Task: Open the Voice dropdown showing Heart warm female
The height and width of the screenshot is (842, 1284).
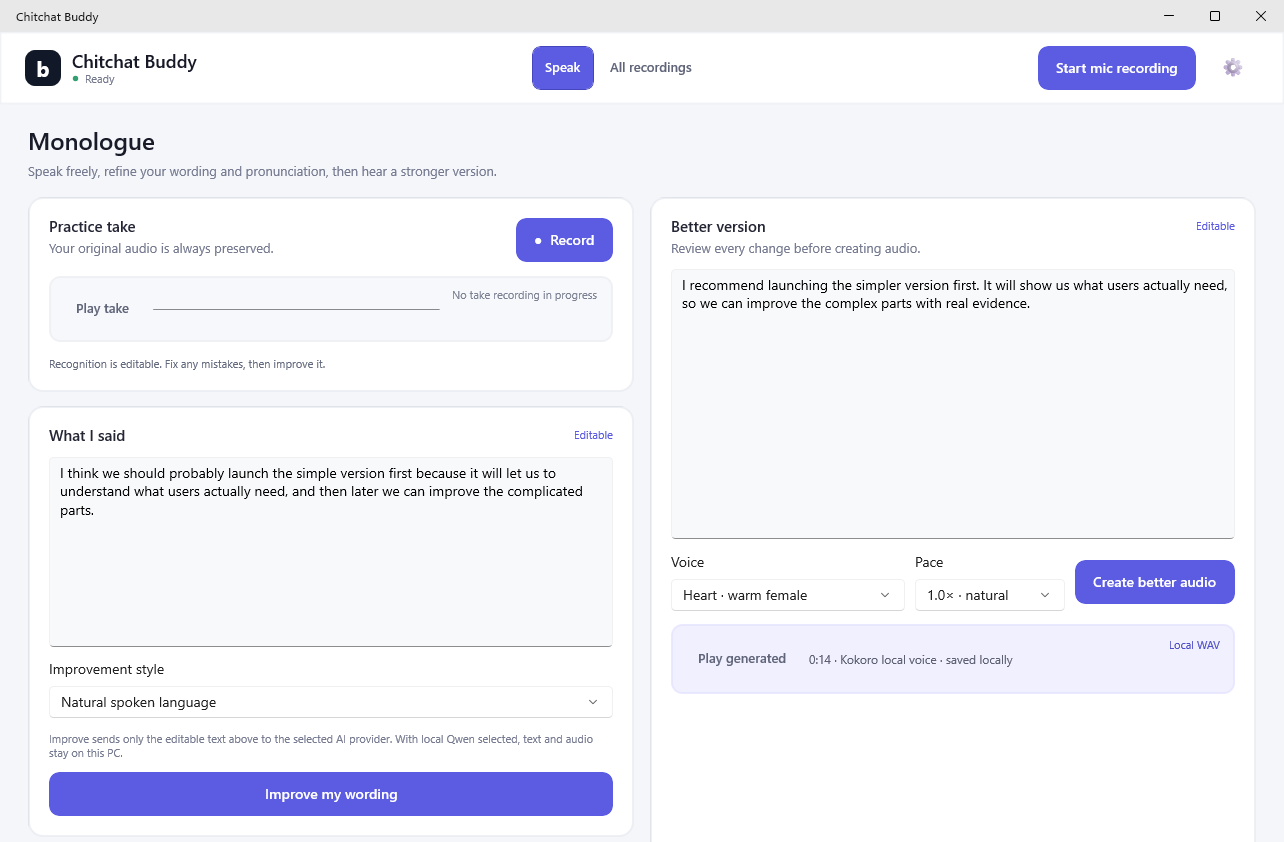Action: pos(788,595)
